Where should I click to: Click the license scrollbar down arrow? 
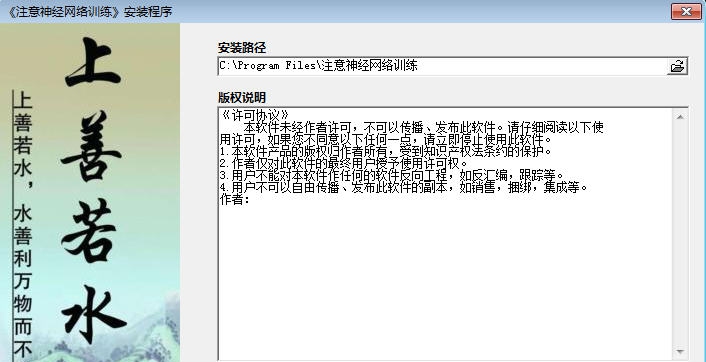click(x=680, y=352)
